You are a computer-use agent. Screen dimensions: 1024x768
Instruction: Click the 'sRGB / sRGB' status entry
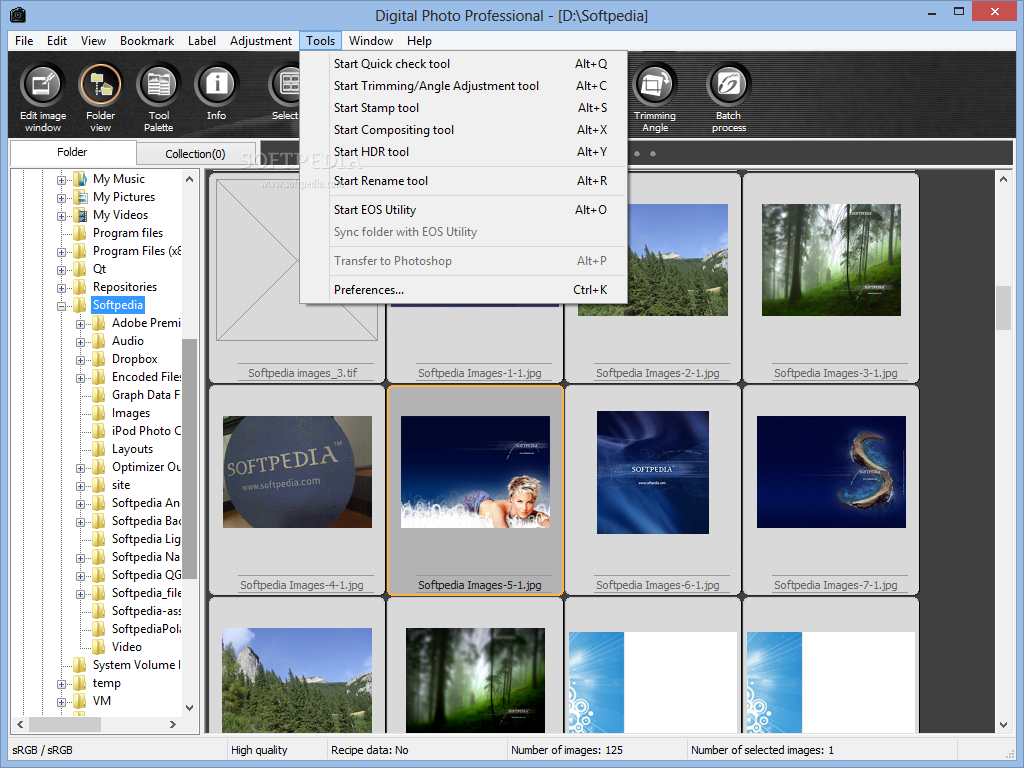pyautogui.click(x=42, y=750)
